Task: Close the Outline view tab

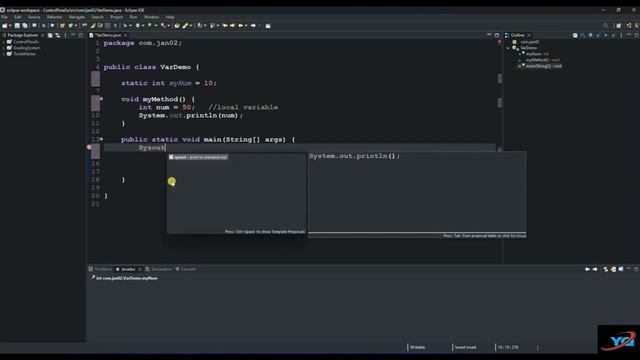Action: 529,35
